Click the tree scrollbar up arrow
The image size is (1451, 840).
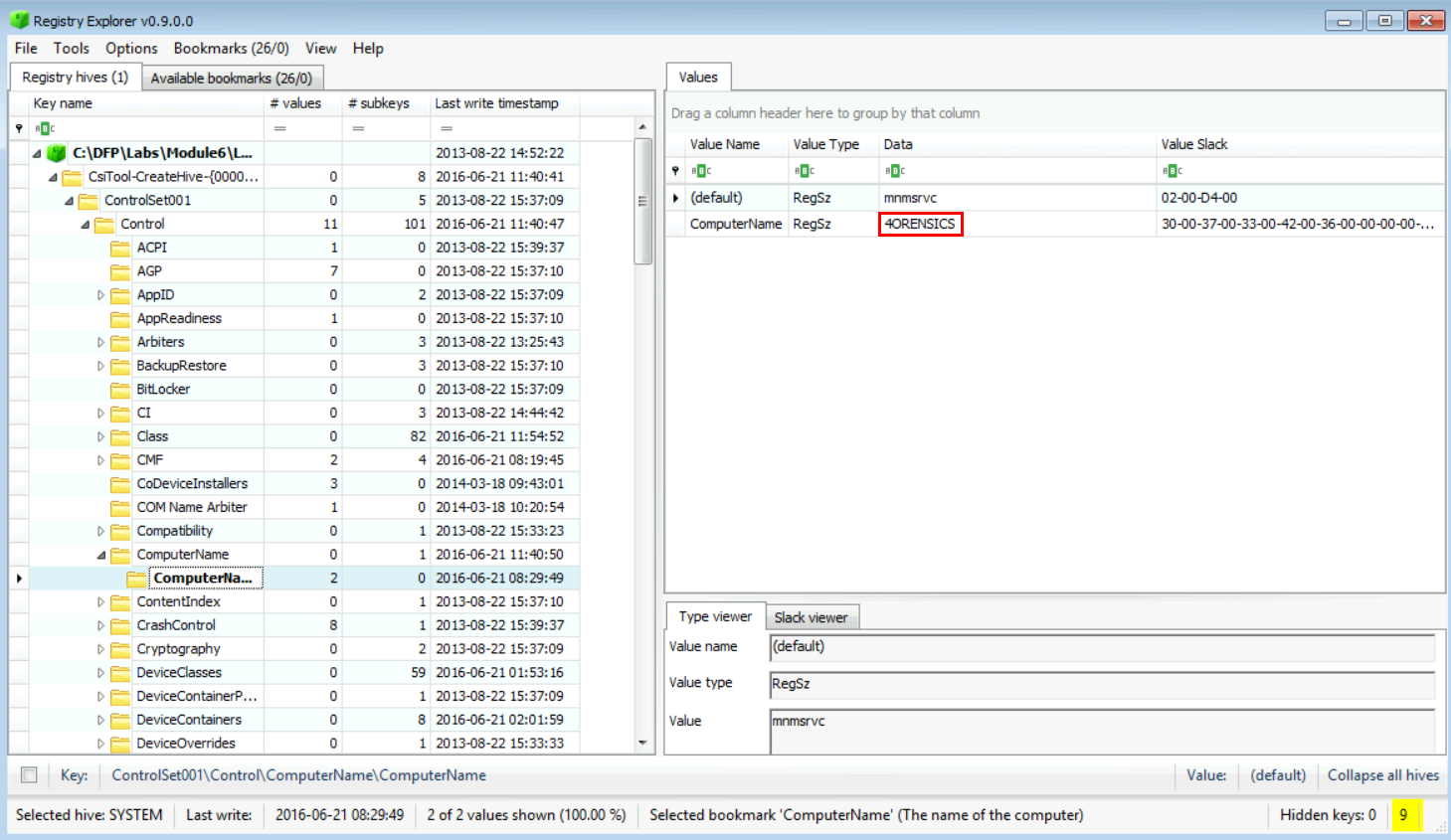642,127
